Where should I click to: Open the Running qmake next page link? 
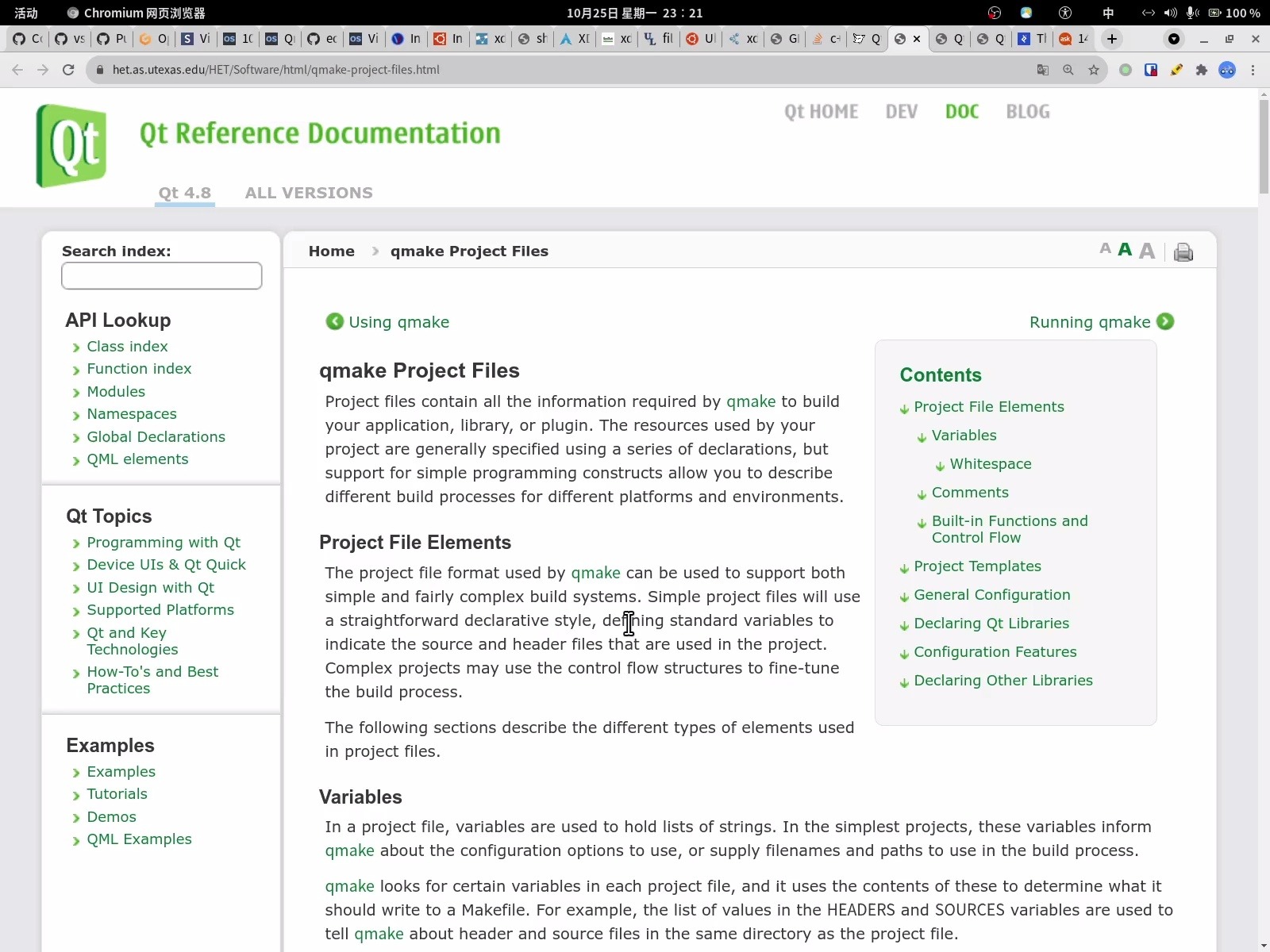(1090, 322)
